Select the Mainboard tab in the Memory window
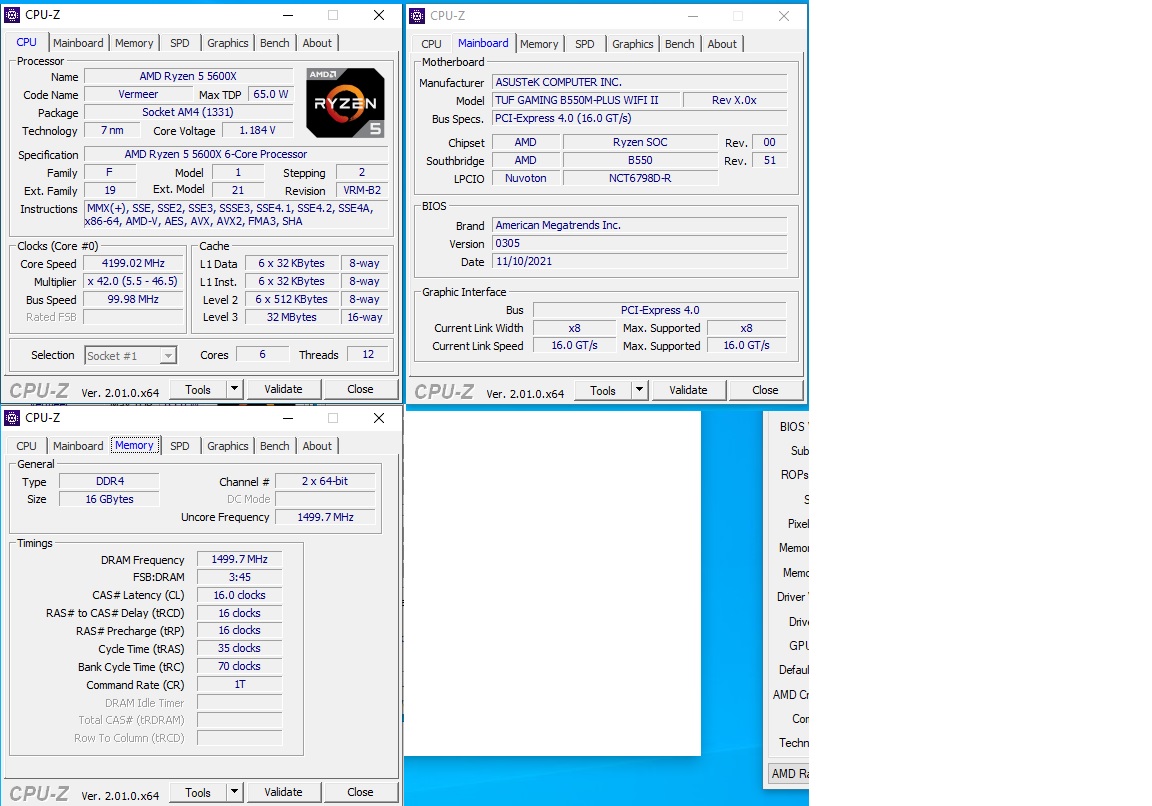Screen dimensions: 1152x806 (78, 446)
